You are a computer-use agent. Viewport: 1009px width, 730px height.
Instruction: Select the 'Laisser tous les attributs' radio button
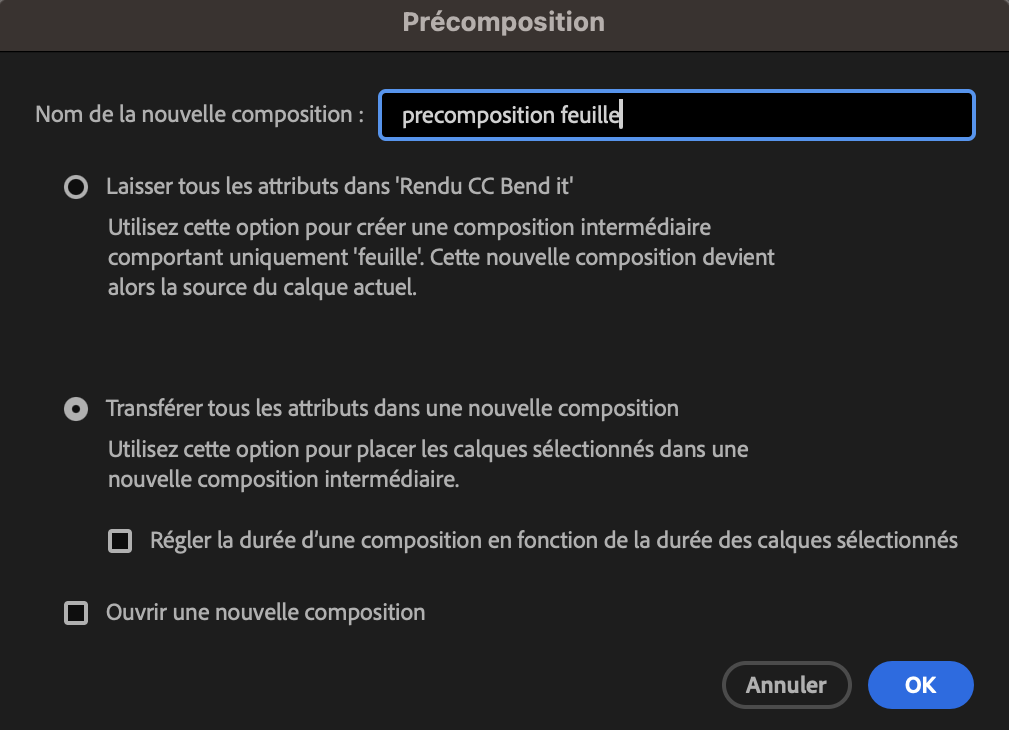coord(75,187)
